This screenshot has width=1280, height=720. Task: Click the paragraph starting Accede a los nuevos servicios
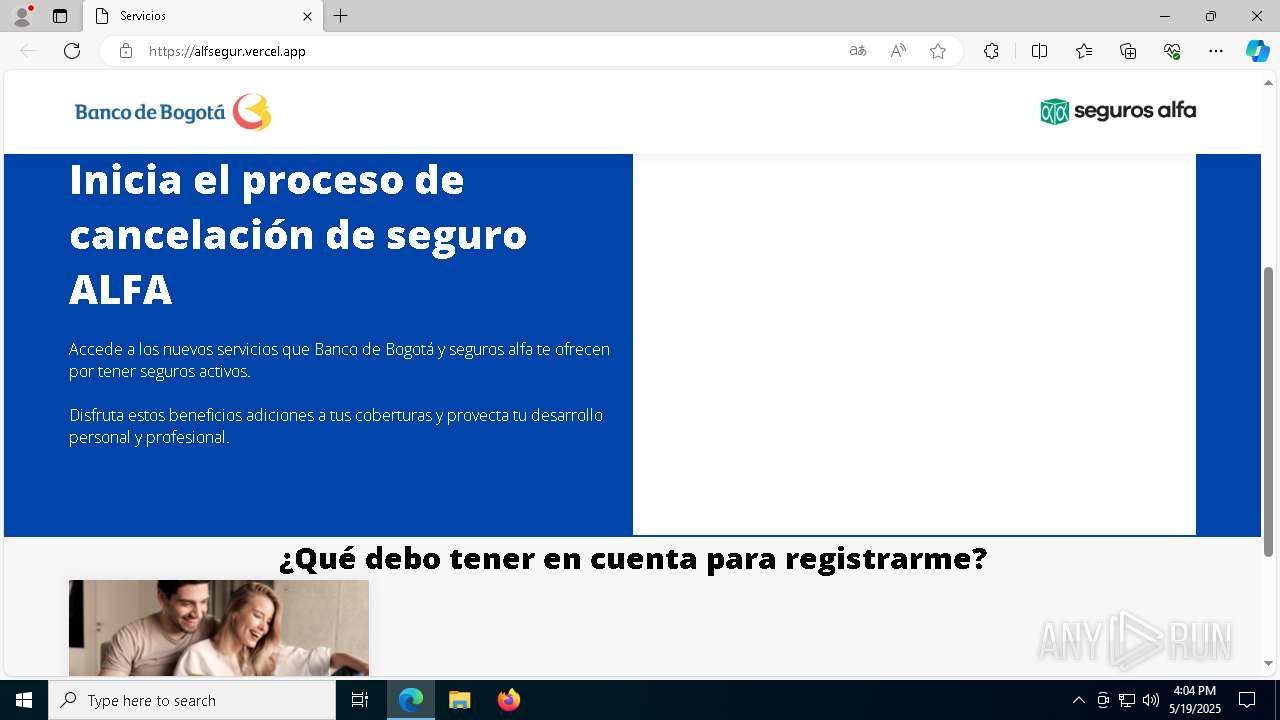tap(339, 360)
